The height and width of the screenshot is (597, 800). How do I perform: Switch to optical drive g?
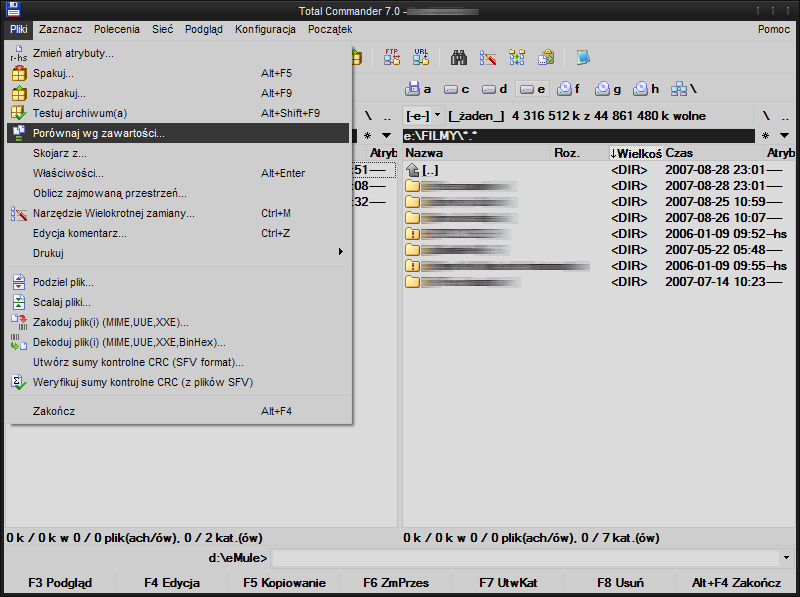pos(608,89)
